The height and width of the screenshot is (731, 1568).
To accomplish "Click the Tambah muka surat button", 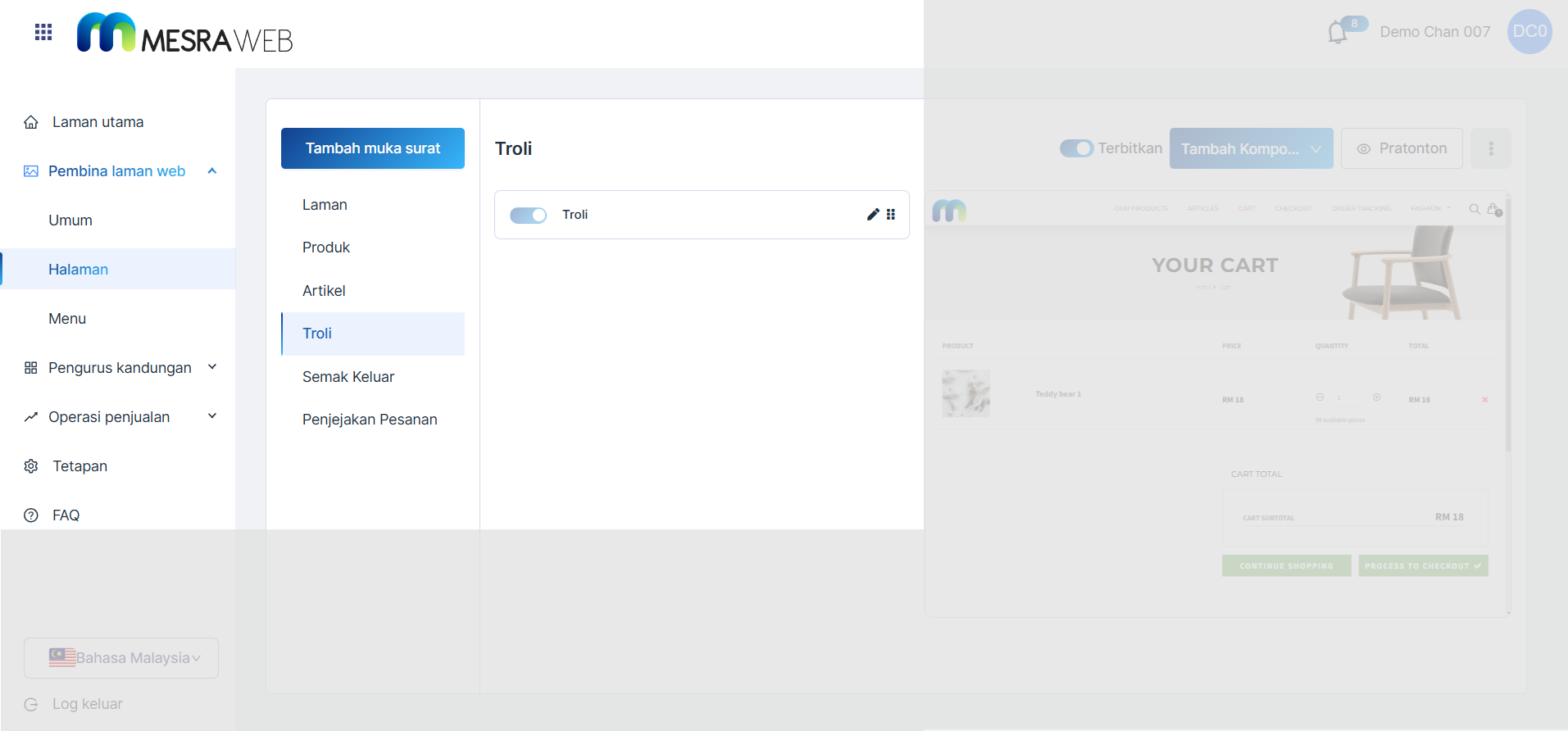I will 373,148.
